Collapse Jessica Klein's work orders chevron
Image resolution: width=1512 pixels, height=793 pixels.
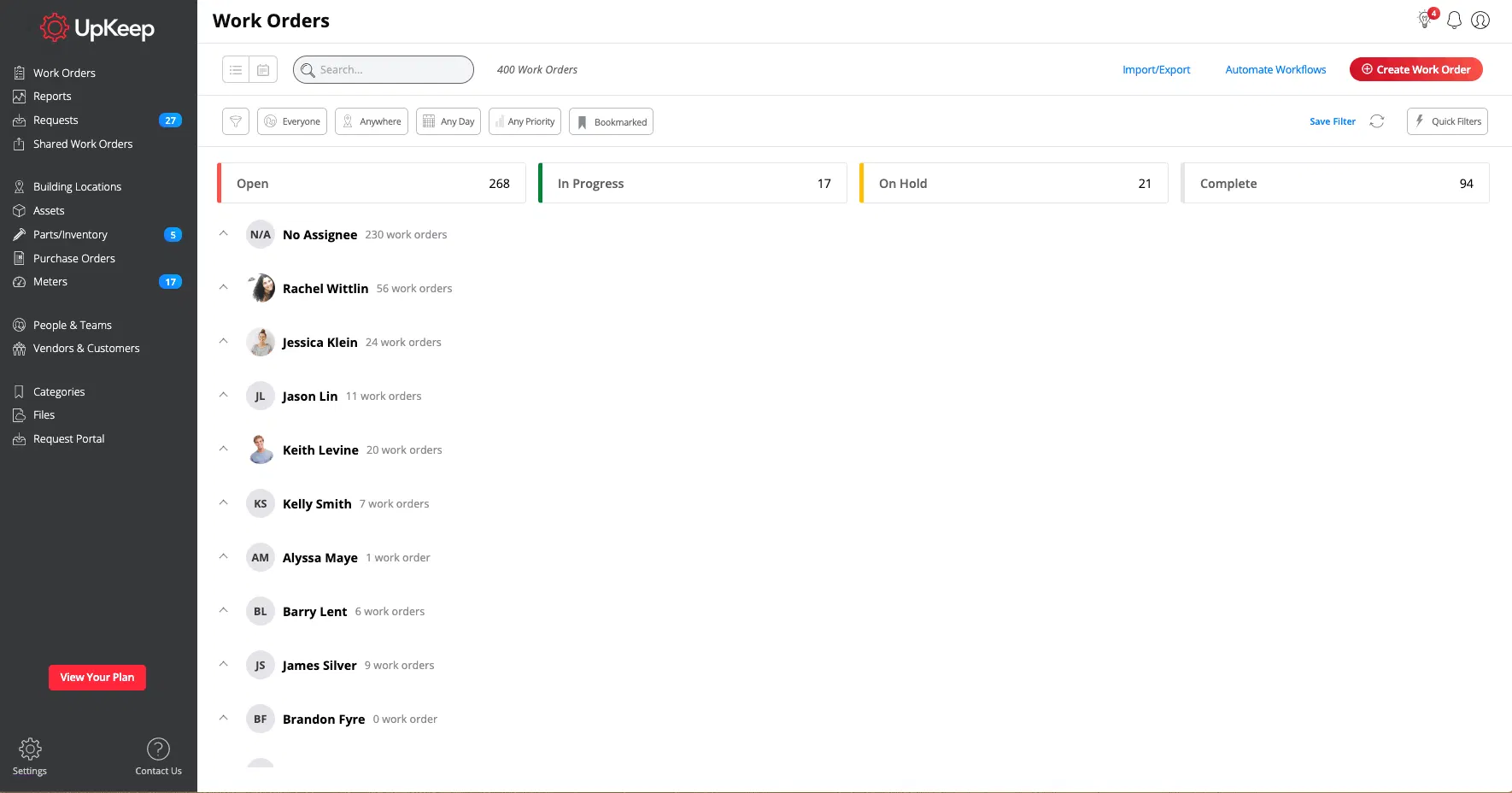tap(224, 340)
